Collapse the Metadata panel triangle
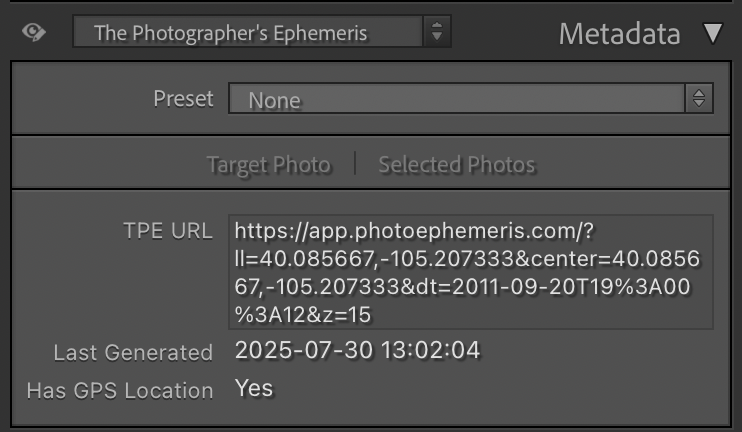This screenshot has width=742, height=432. pyautogui.click(x=712, y=34)
